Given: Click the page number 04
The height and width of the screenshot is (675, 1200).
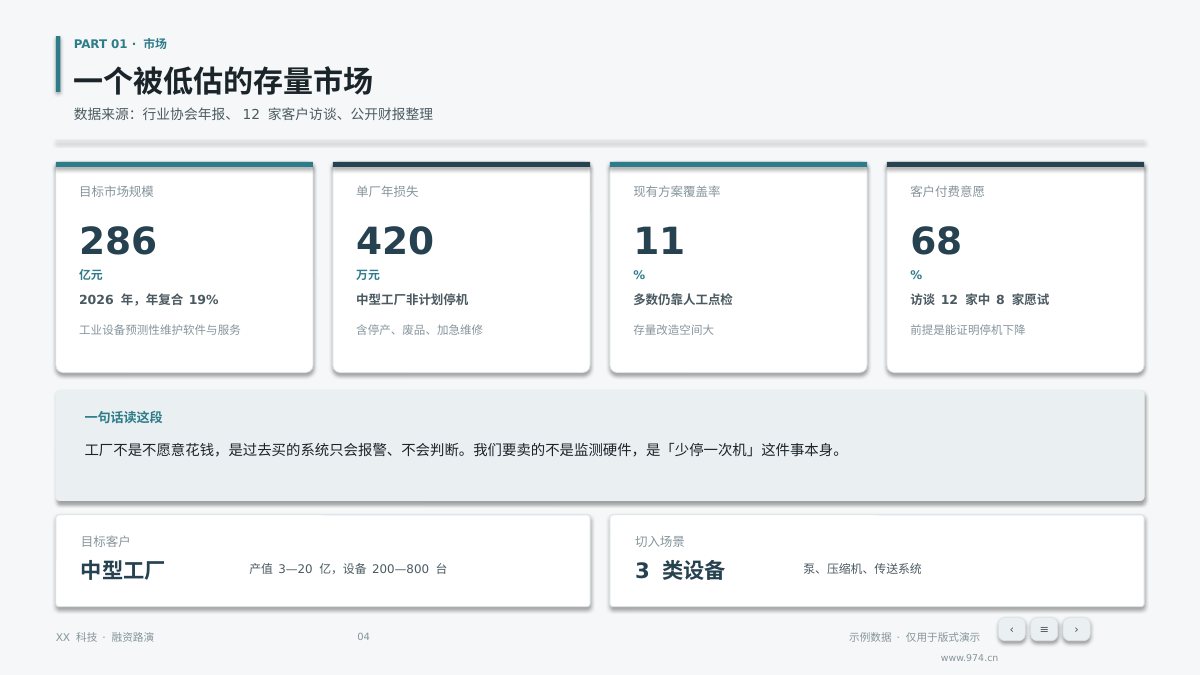Looking at the screenshot, I should pyautogui.click(x=363, y=637).
